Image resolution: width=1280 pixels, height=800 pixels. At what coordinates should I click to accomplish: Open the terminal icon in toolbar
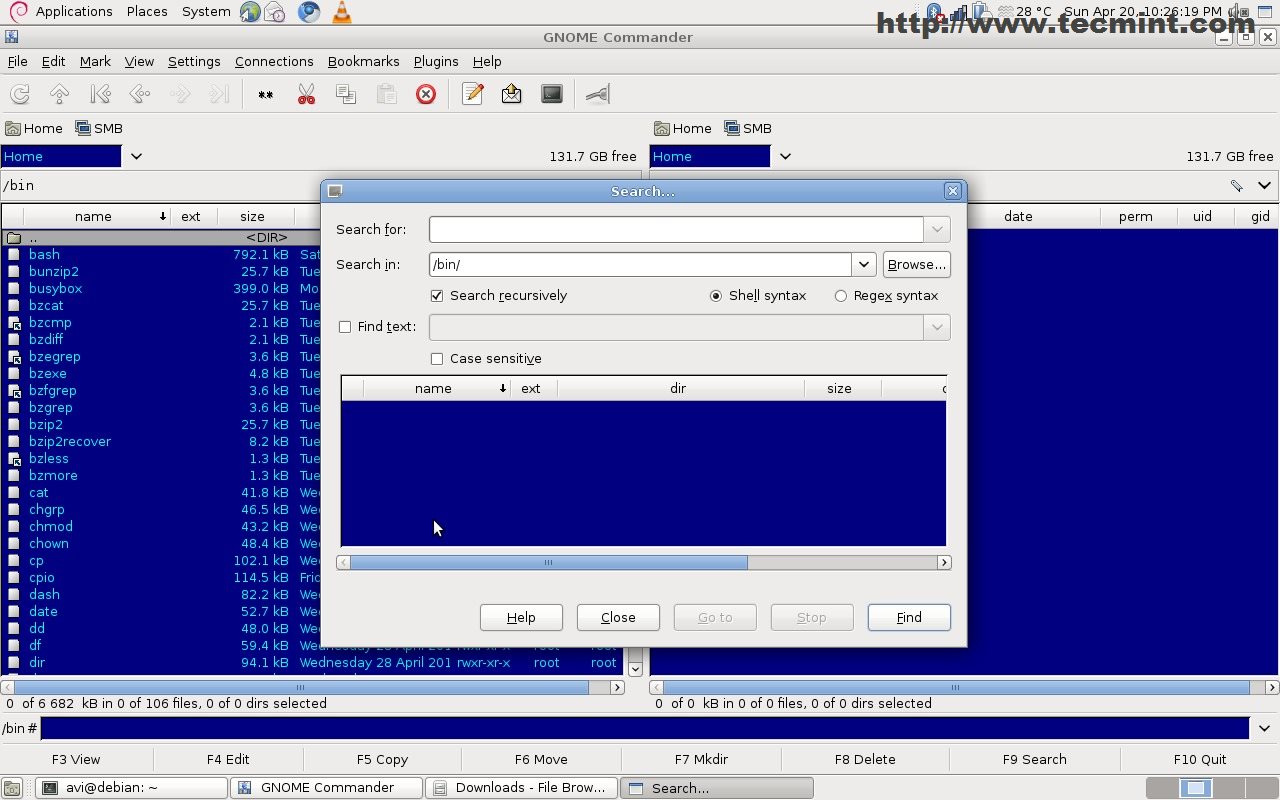tap(552, 94)
